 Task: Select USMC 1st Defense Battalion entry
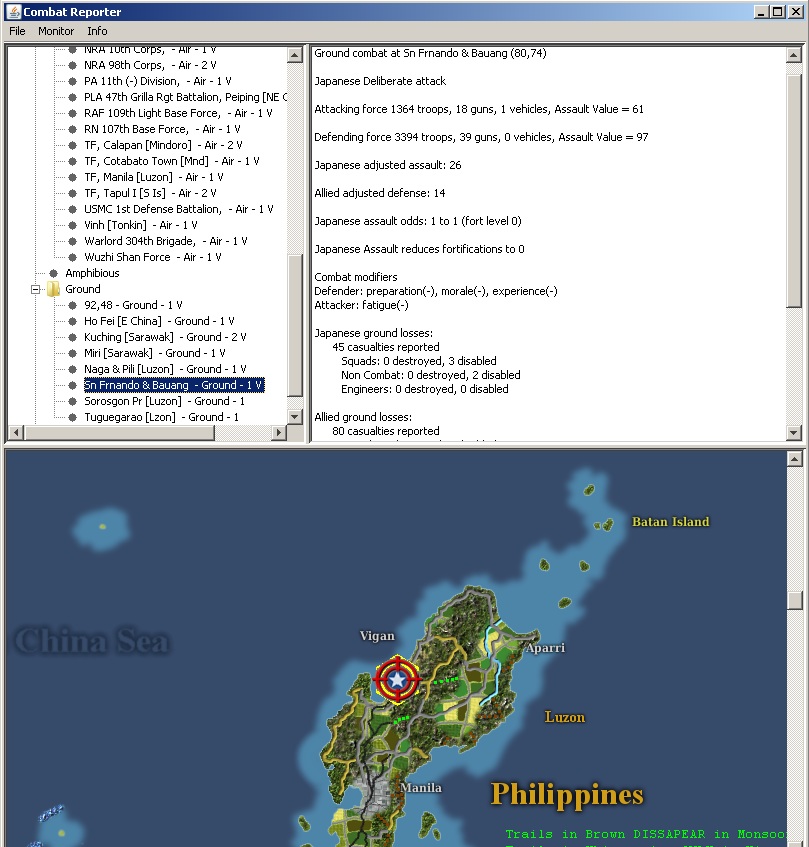coord(179,209)
